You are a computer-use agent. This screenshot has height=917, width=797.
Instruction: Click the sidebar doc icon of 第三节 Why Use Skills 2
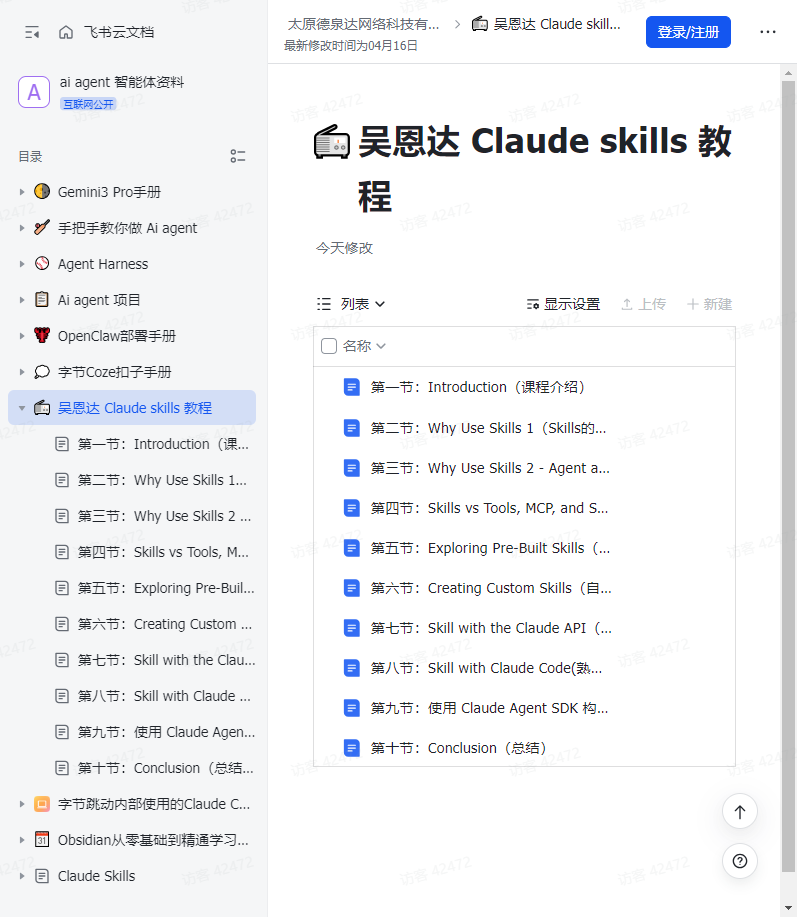(x=62, y=516)
